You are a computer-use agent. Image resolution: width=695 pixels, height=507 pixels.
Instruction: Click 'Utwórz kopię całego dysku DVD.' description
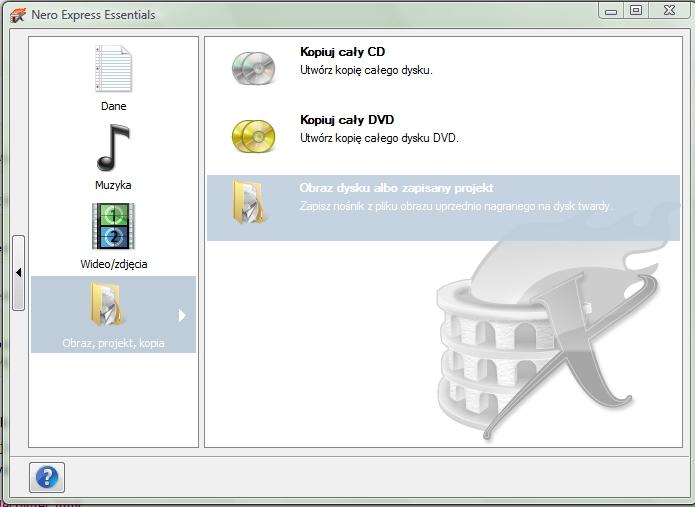[x=379, y=138]
